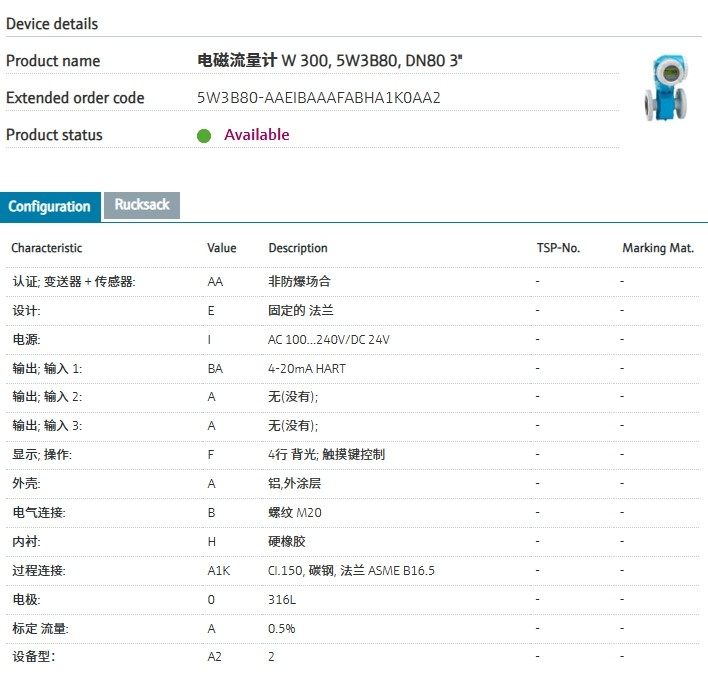Click the Available product status text
Screen dimensions: 708x676
coord(257,135)
